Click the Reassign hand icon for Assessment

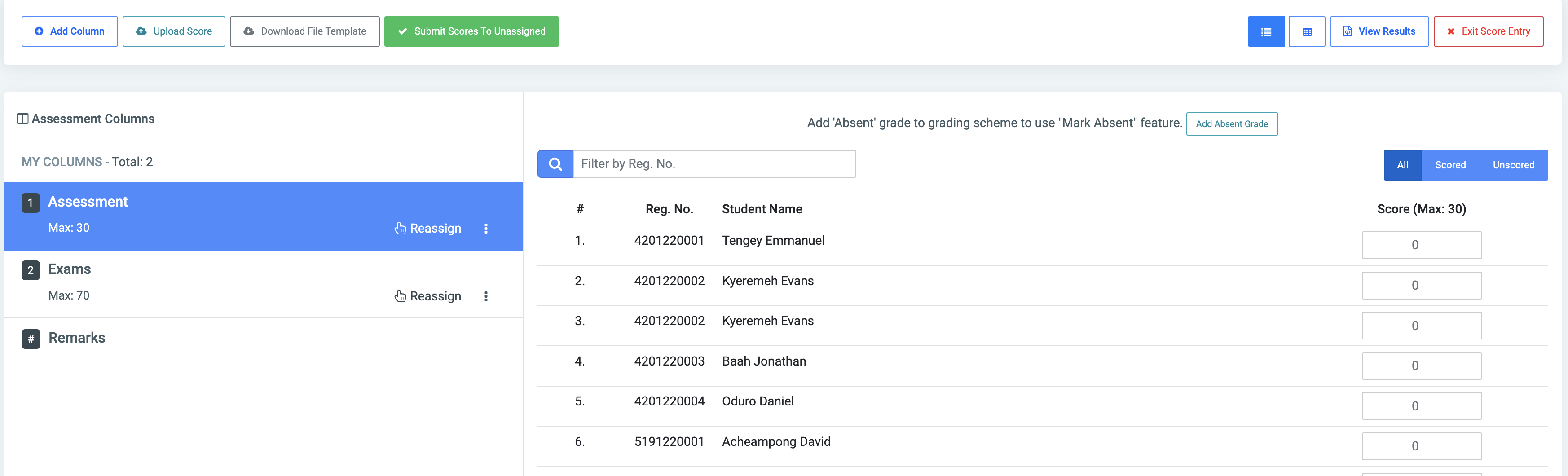[x=400, y=228]
